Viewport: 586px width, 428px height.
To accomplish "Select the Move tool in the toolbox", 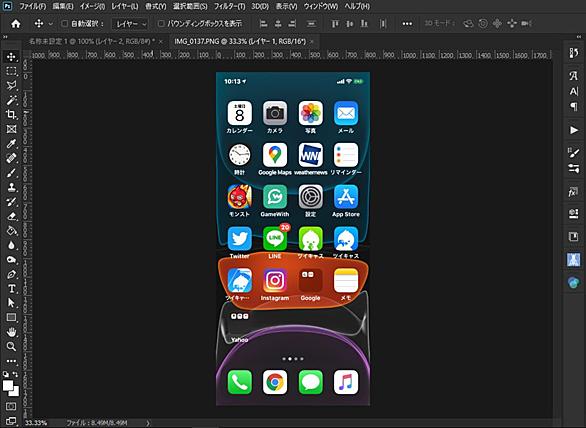I will tap(11, 57).
